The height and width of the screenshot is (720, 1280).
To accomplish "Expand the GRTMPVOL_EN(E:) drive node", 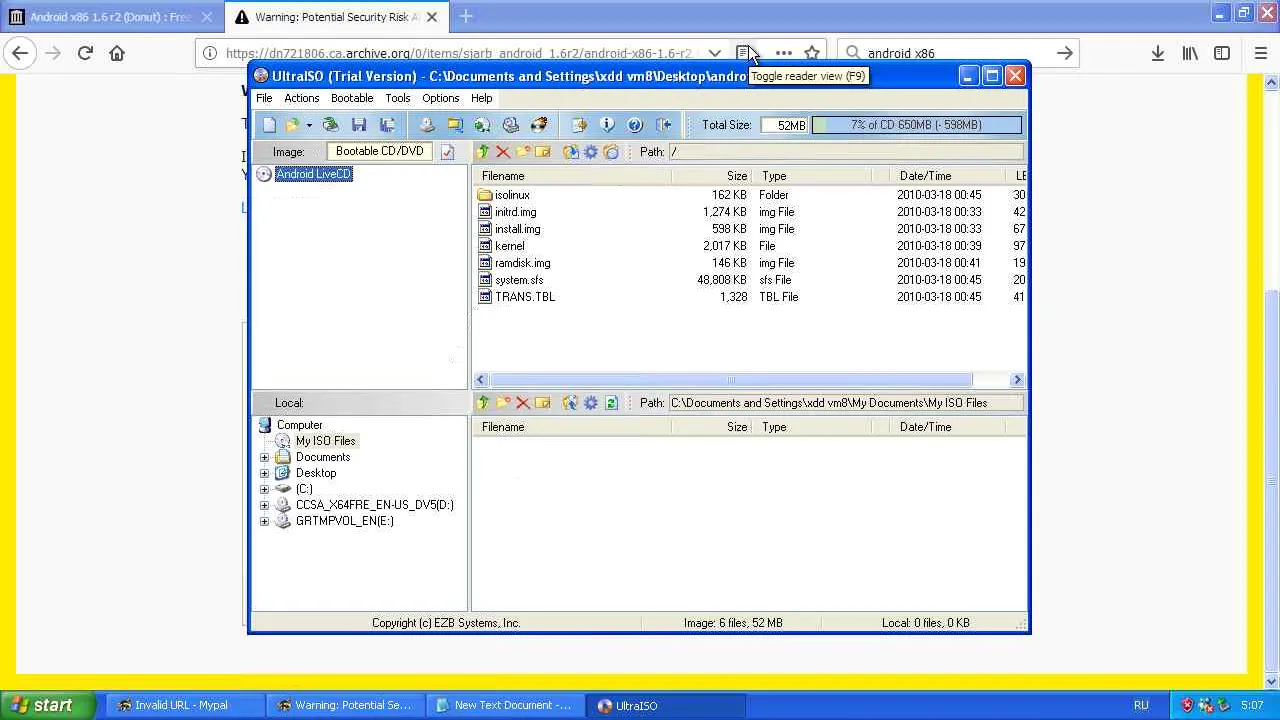I will (x=264, y=521).
